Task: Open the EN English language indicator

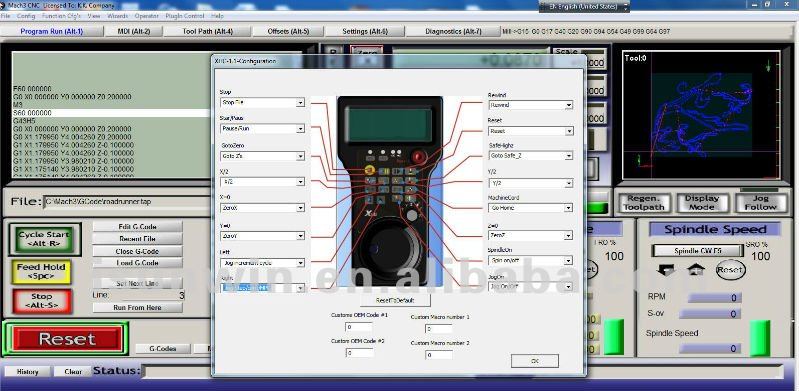Action: (x=584, y=7)
